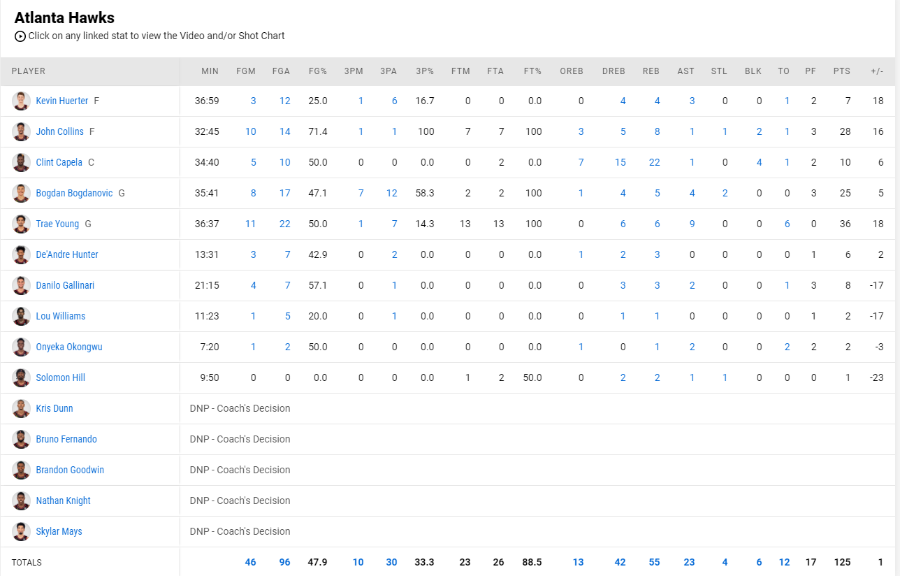Open Clint Capela's player link
Image resolution: width=900 pixels, height=576 pixels.
(x=59, y=162)
